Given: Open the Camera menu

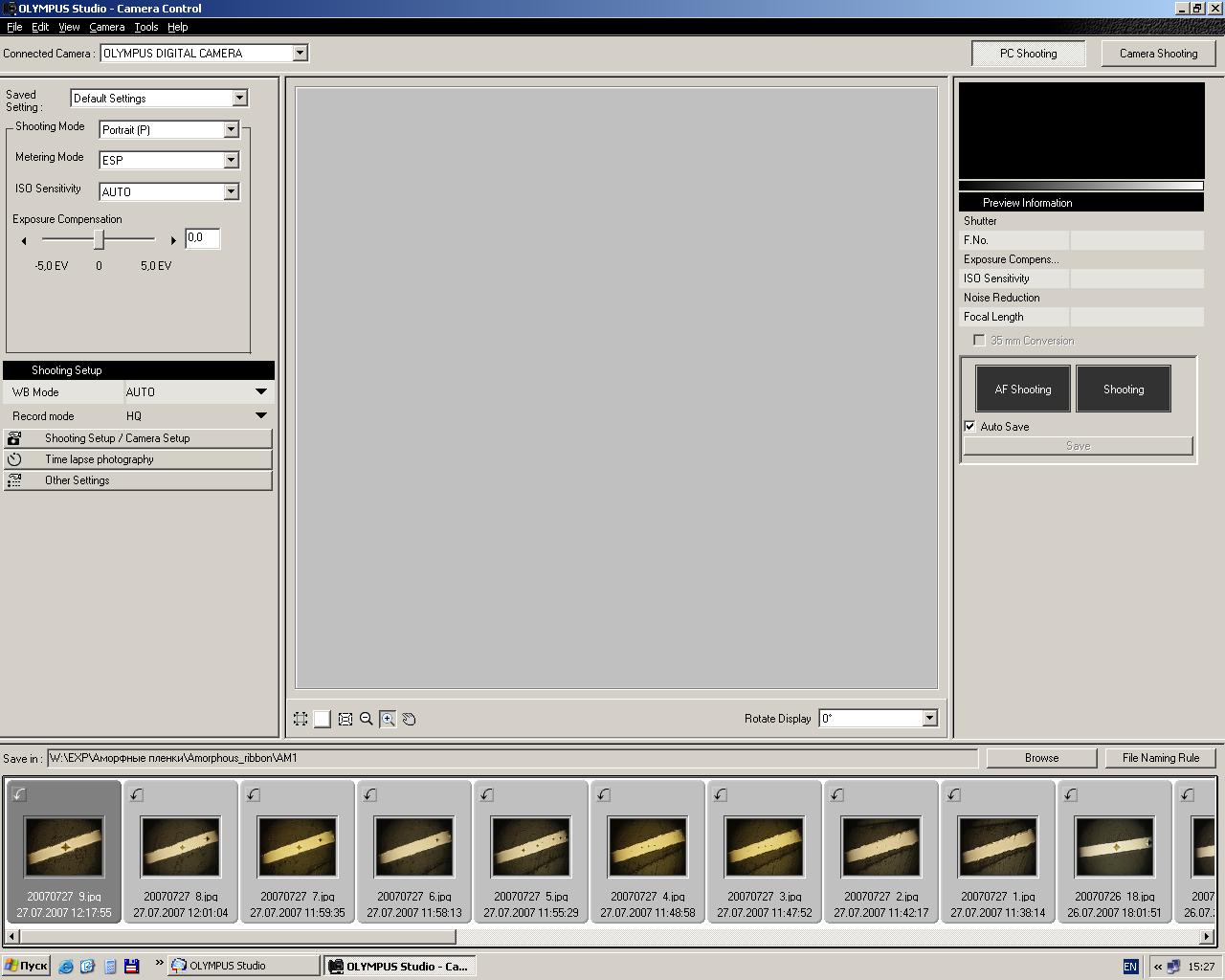Looking at the screenshot, I should point(107,27).
